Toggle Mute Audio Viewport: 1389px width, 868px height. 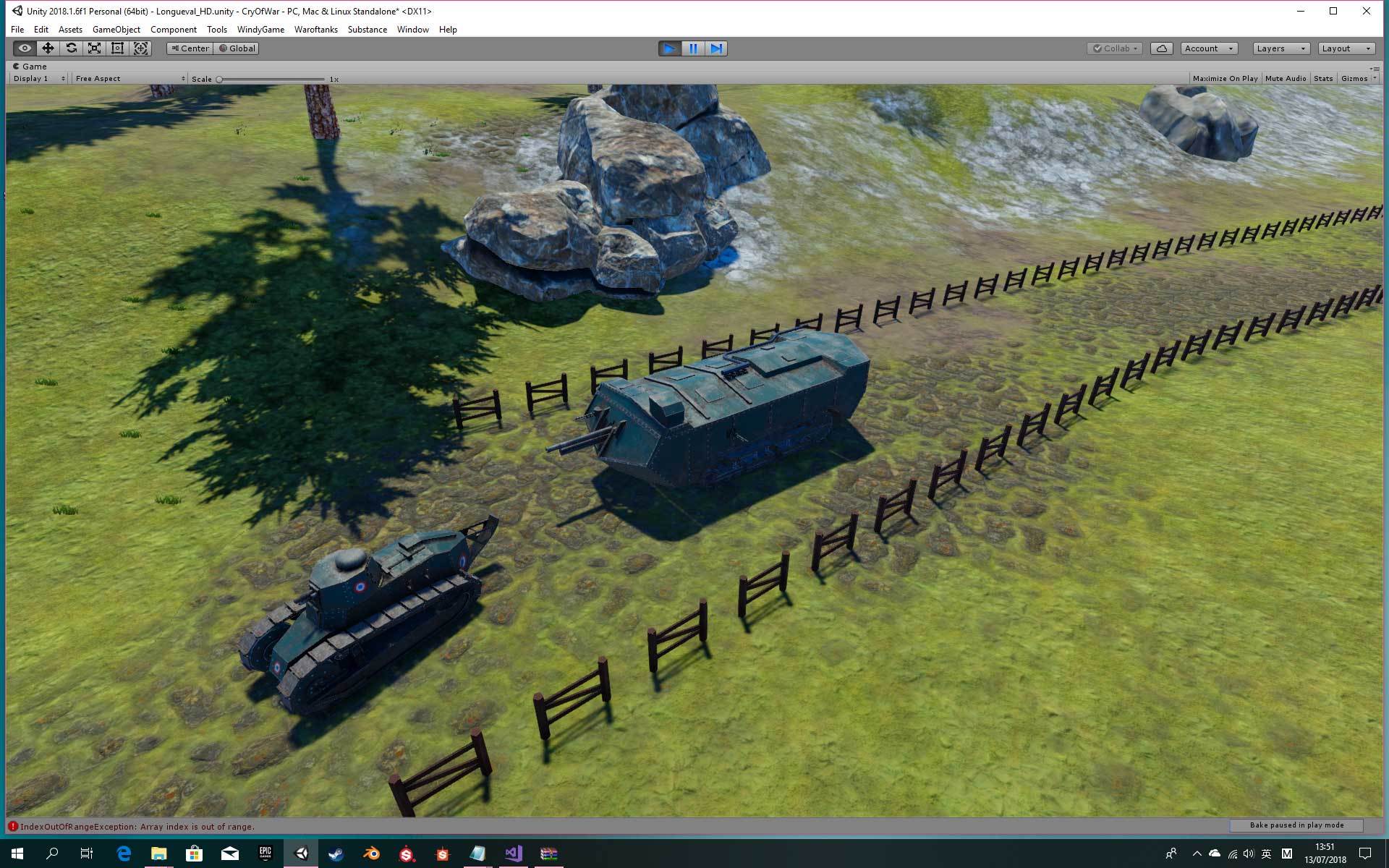pos(1286,78)
